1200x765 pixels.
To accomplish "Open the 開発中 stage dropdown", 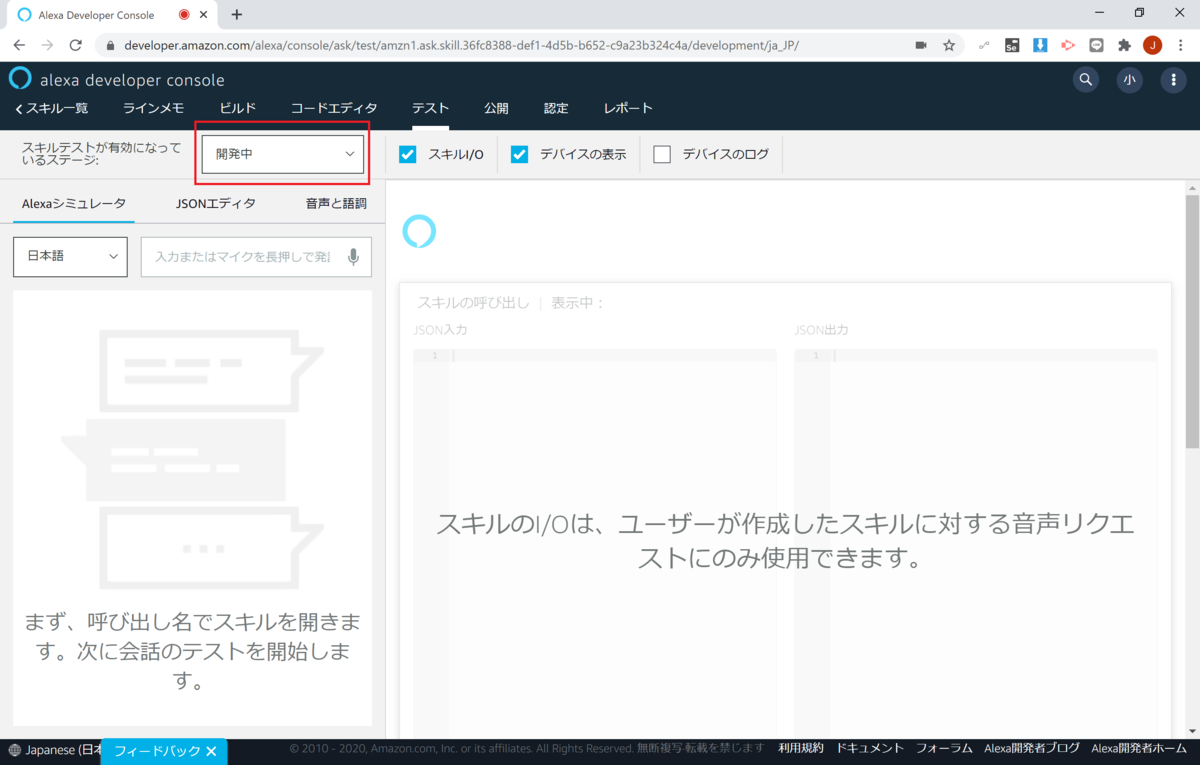I will [282, 154].
